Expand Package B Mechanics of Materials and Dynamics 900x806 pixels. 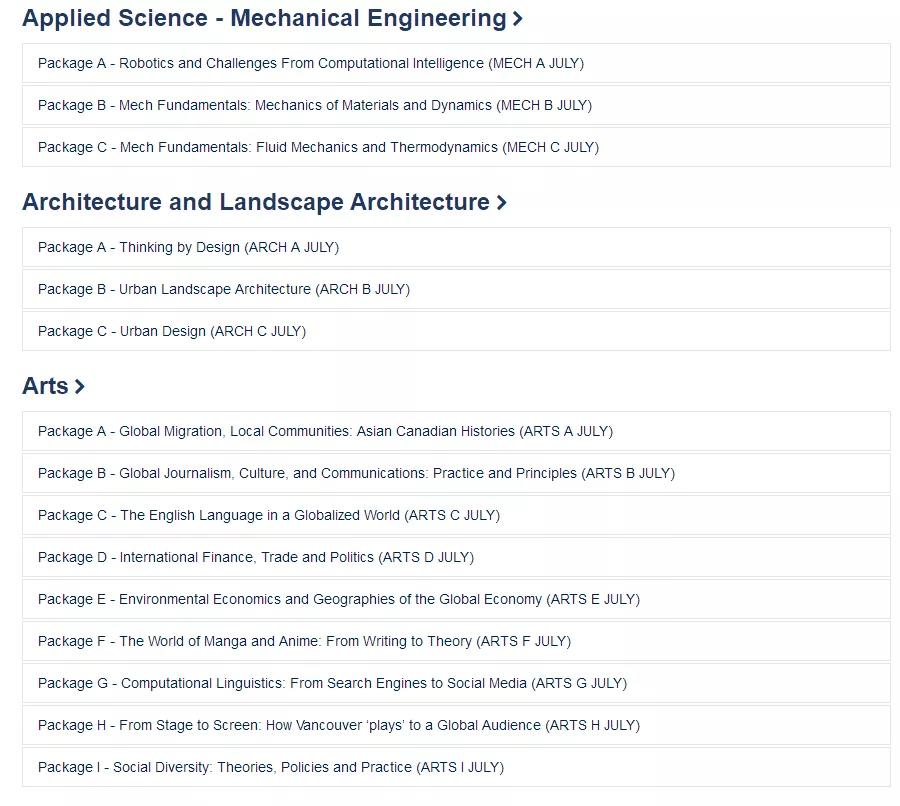[x=456, y=105]
